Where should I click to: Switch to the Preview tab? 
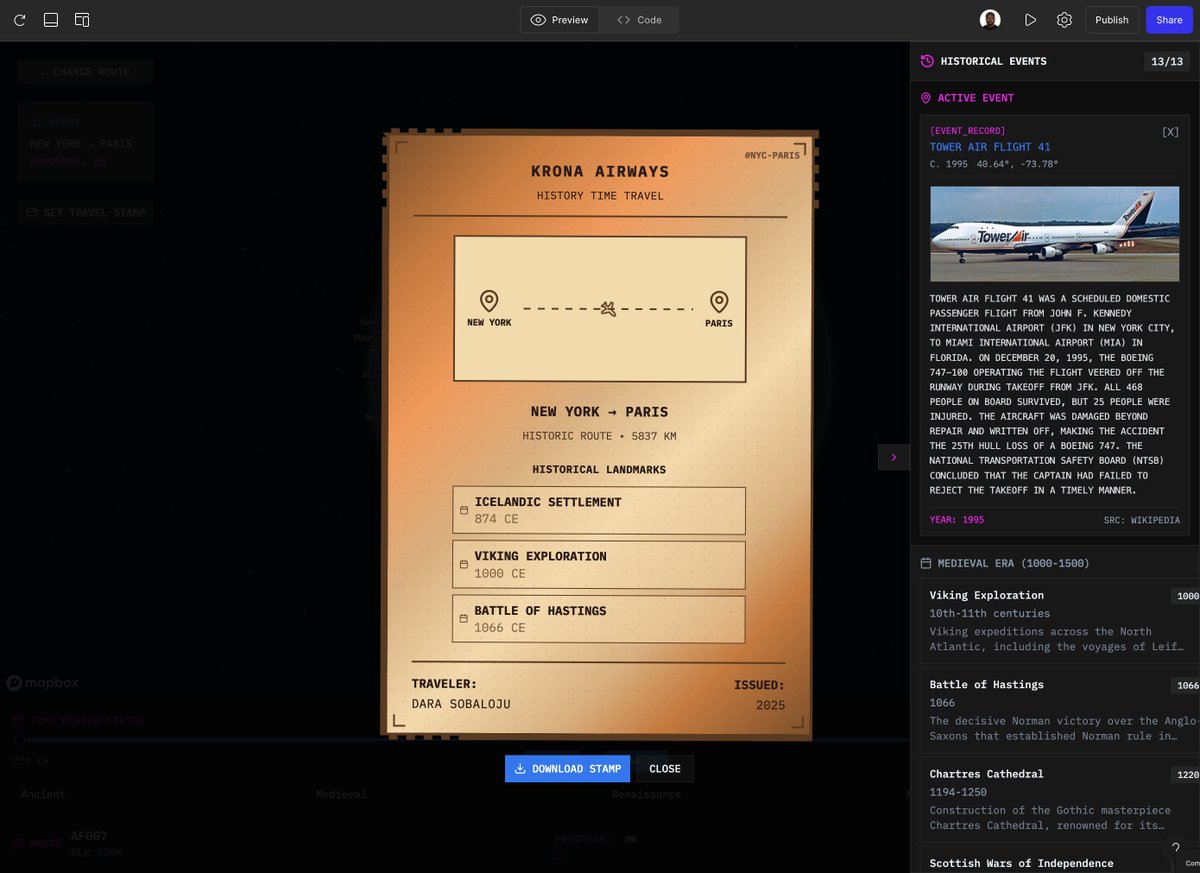coord(560,20)
